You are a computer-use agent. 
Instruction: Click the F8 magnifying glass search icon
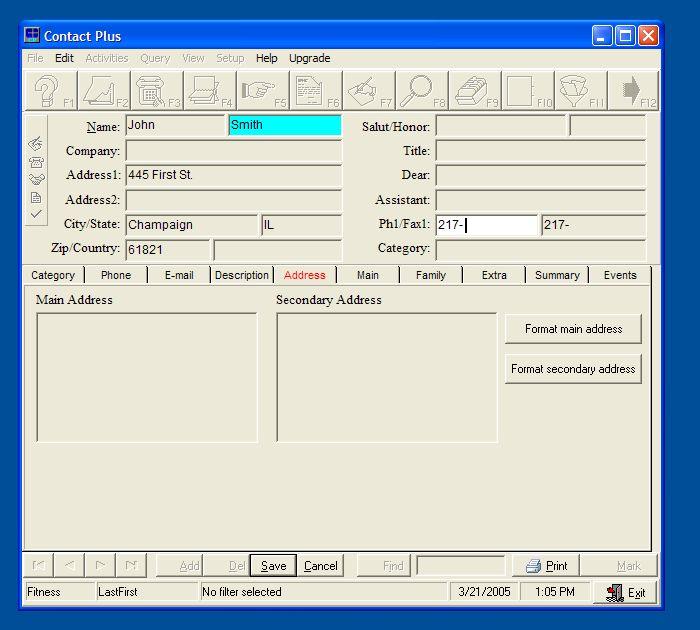tap(422, 91)
